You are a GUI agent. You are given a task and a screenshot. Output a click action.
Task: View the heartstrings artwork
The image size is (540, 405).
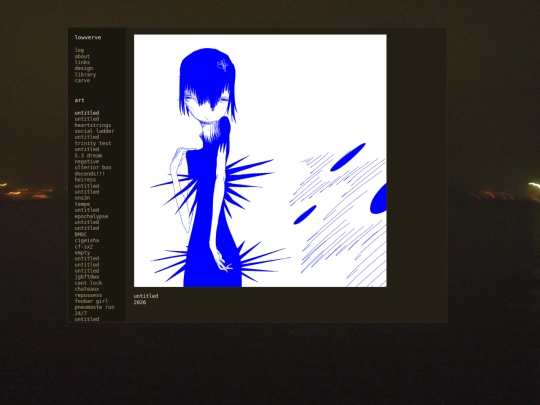coord(93,125)
